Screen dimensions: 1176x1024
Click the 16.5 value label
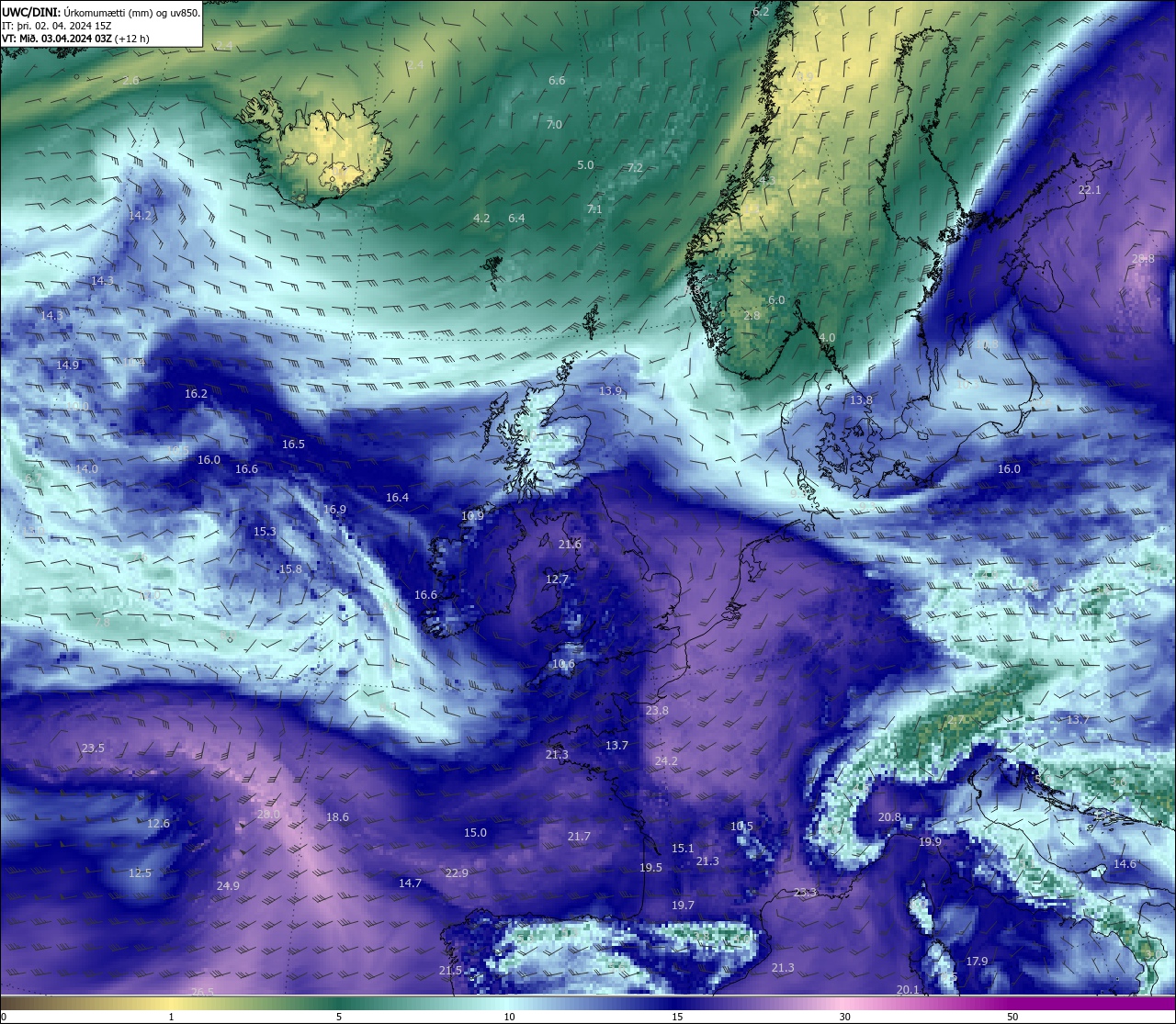(x=293, y=444)
